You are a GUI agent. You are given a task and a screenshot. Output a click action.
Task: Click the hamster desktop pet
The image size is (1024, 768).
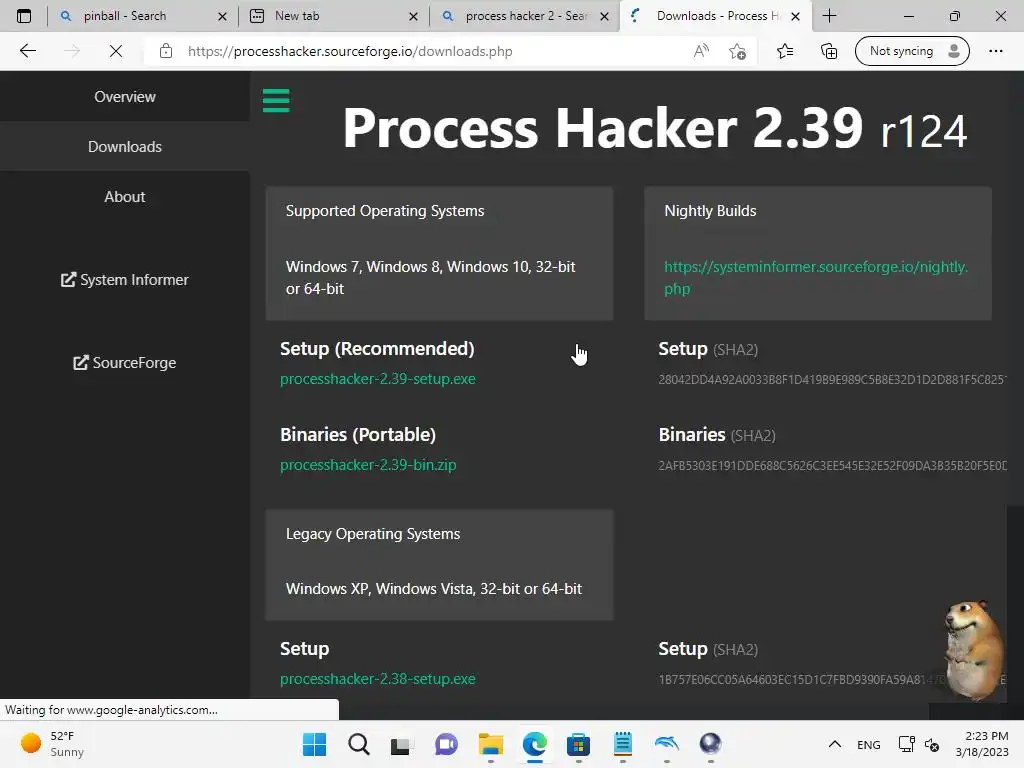point(973,650)
